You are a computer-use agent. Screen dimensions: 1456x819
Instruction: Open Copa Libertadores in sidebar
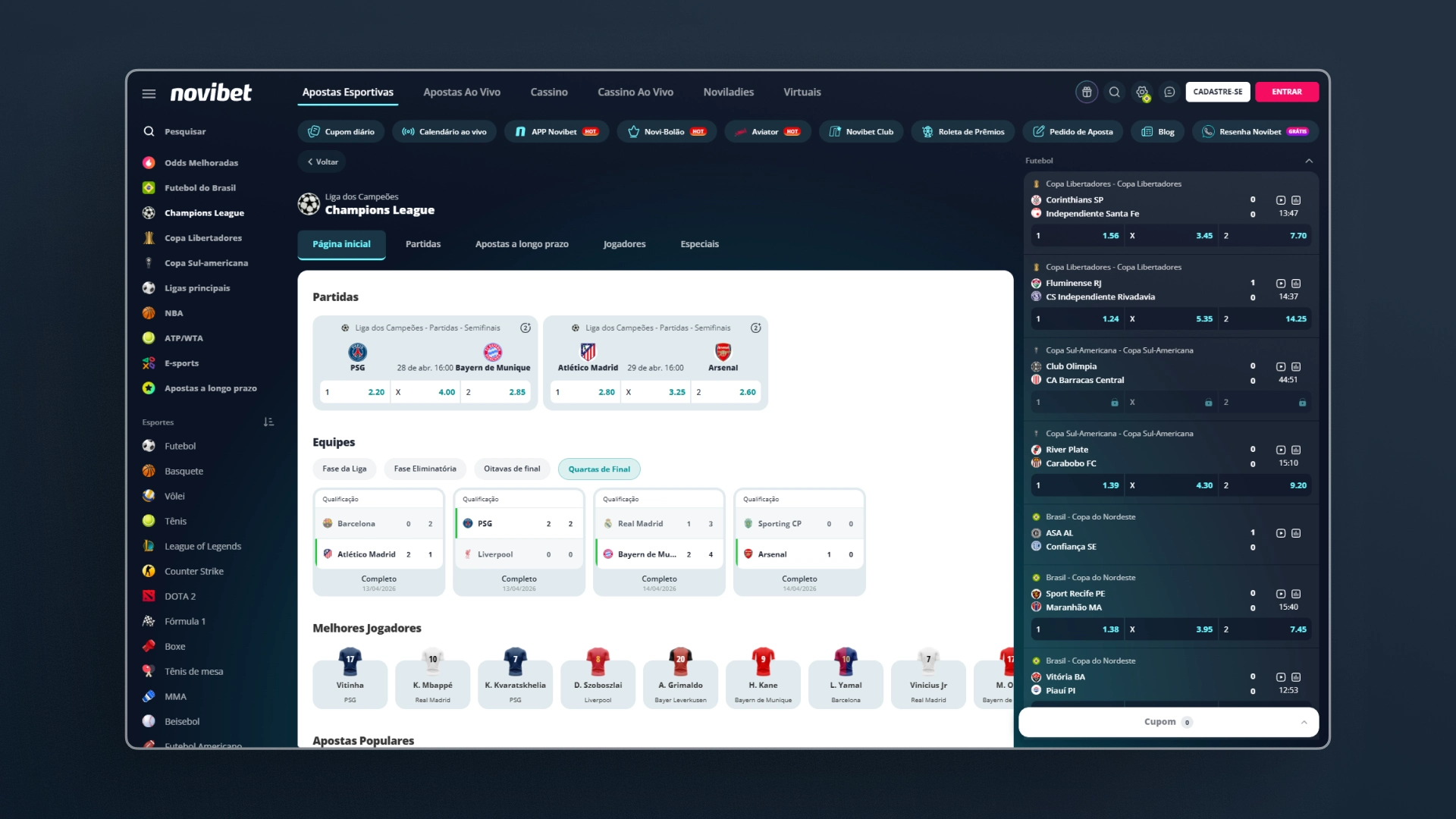[203, 238]
